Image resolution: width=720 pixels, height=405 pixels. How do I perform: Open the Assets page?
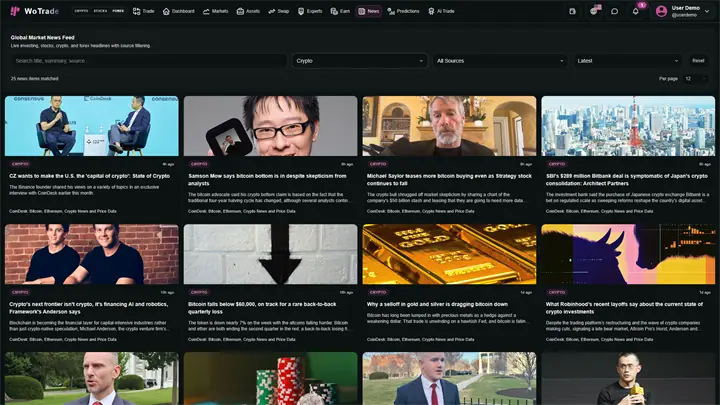coord(248,11)
